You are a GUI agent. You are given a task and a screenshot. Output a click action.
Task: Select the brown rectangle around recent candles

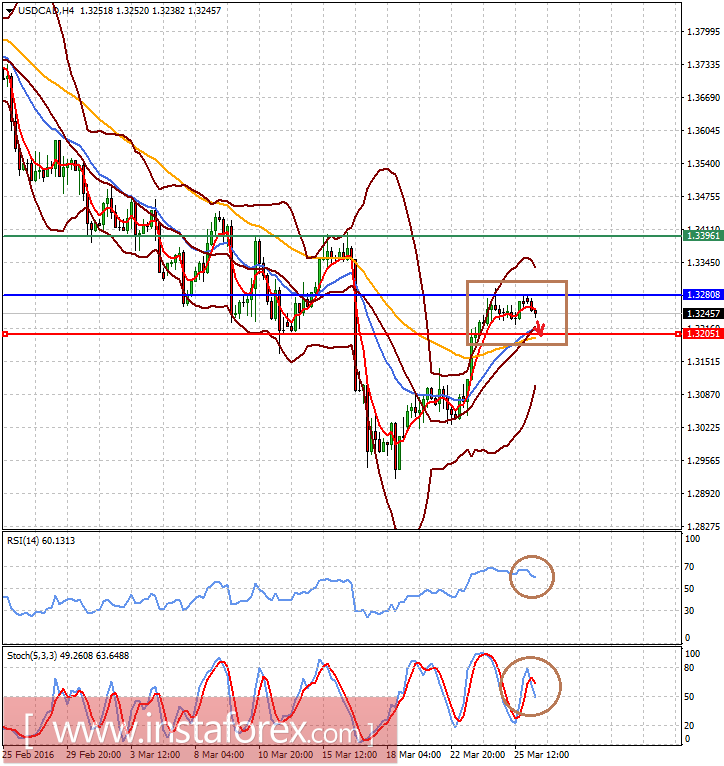tap(517, 282)
